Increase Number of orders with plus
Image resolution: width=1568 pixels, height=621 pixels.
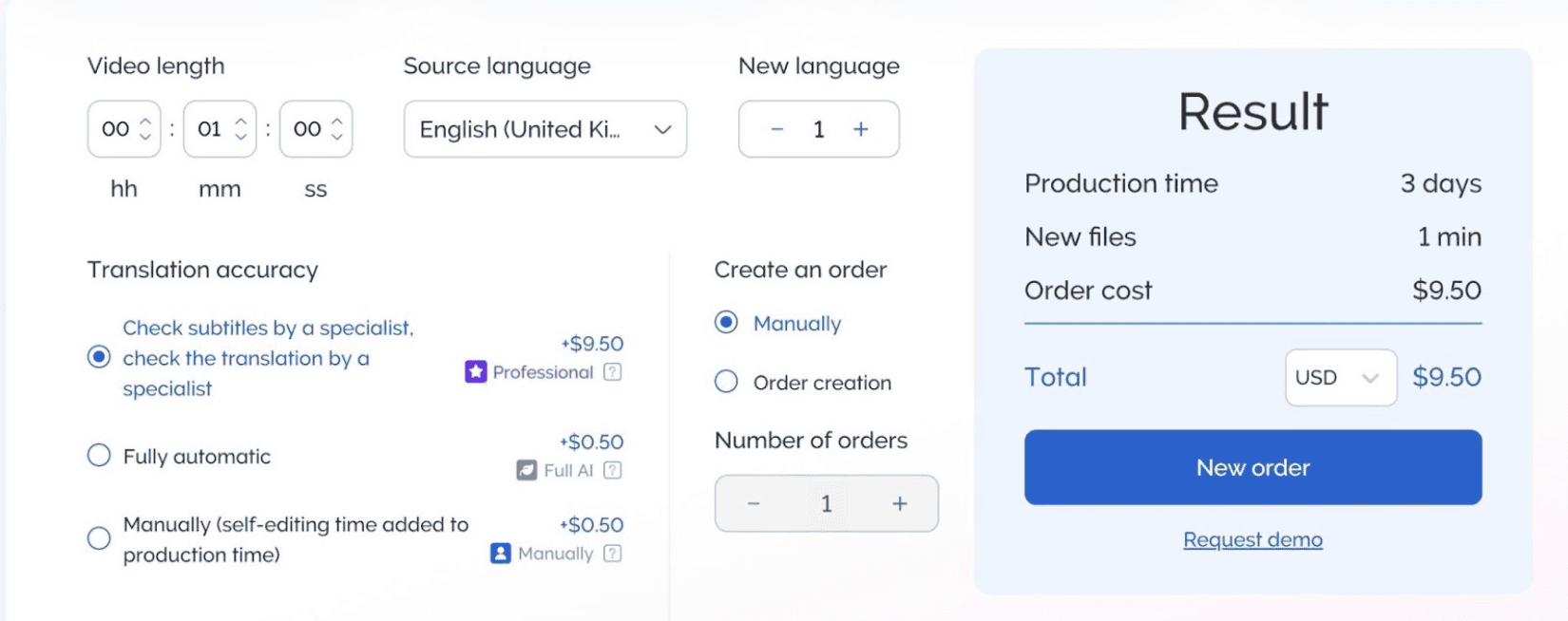[899, 503]
